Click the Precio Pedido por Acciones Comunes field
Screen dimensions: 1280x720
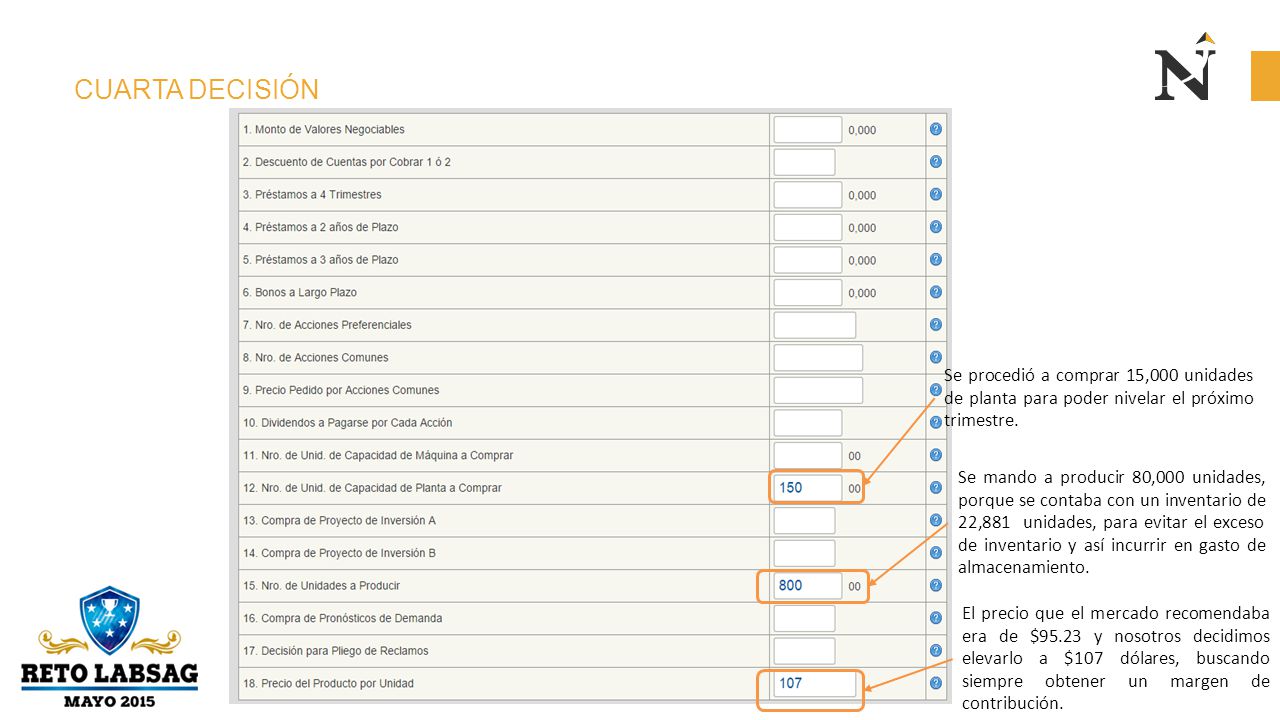818,390
